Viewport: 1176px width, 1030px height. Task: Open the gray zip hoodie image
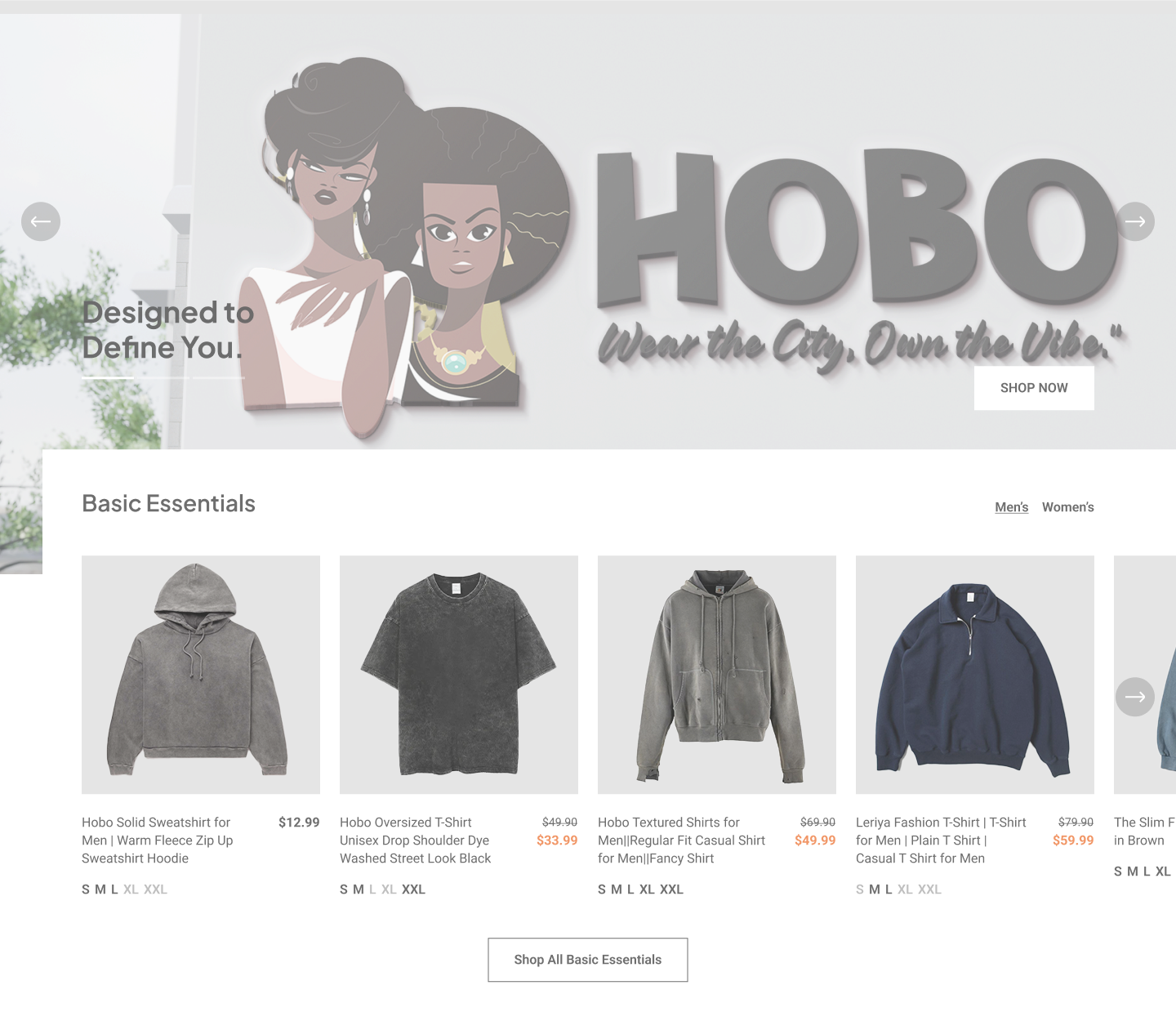click(717, 675)
